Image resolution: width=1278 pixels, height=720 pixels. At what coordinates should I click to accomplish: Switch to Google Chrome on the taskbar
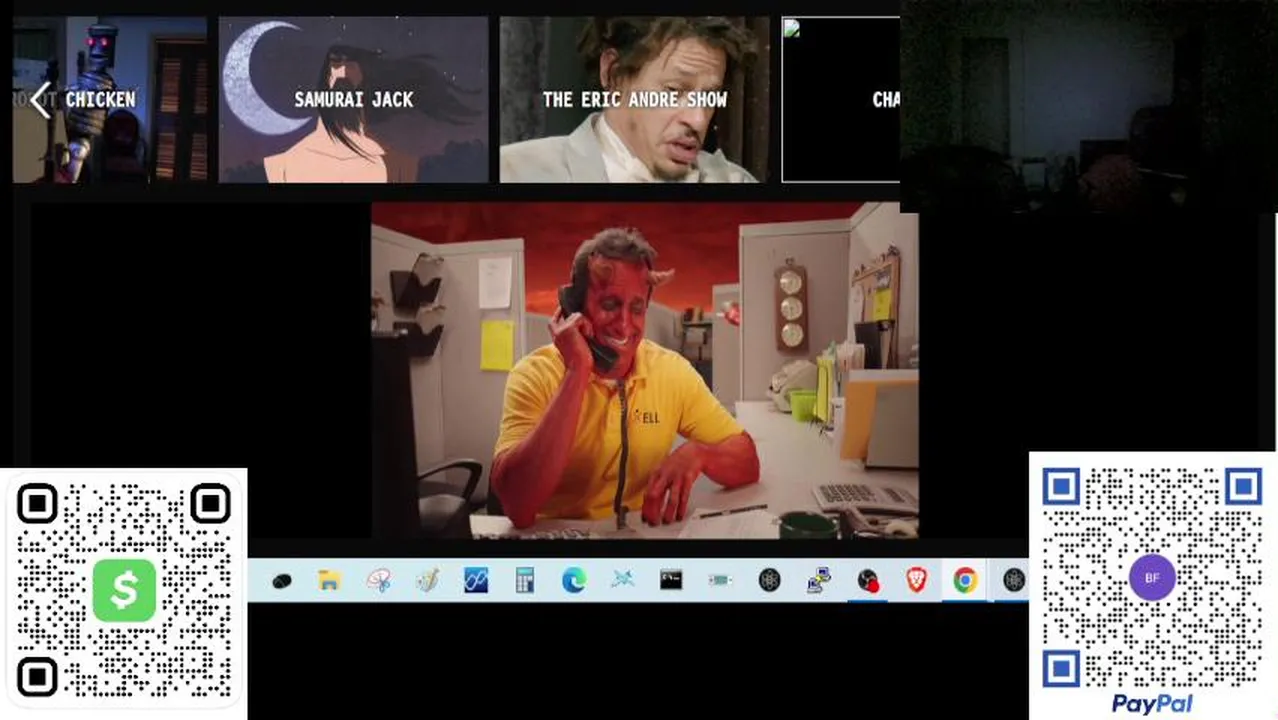(x=965, y=580)
